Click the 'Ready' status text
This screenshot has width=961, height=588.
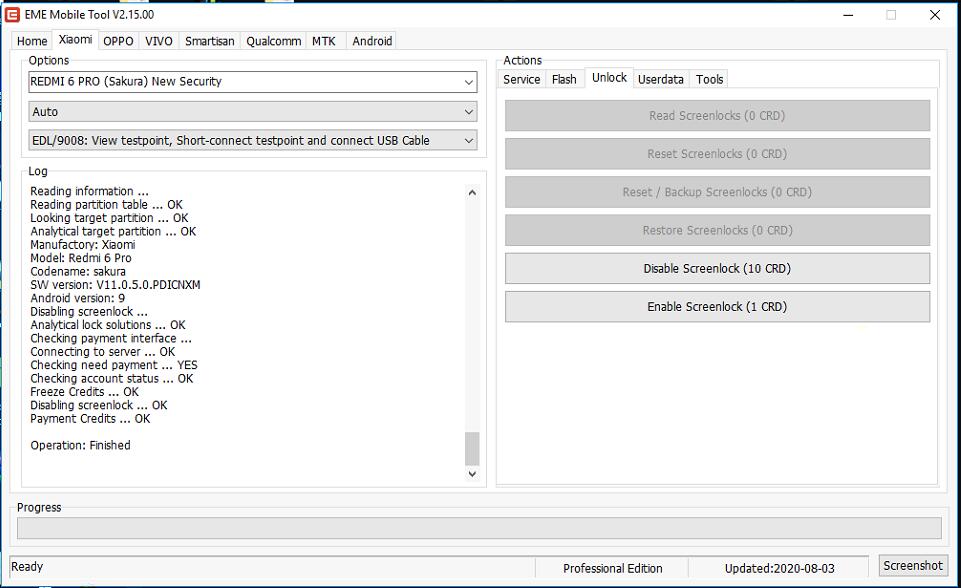tap(27, 567)
